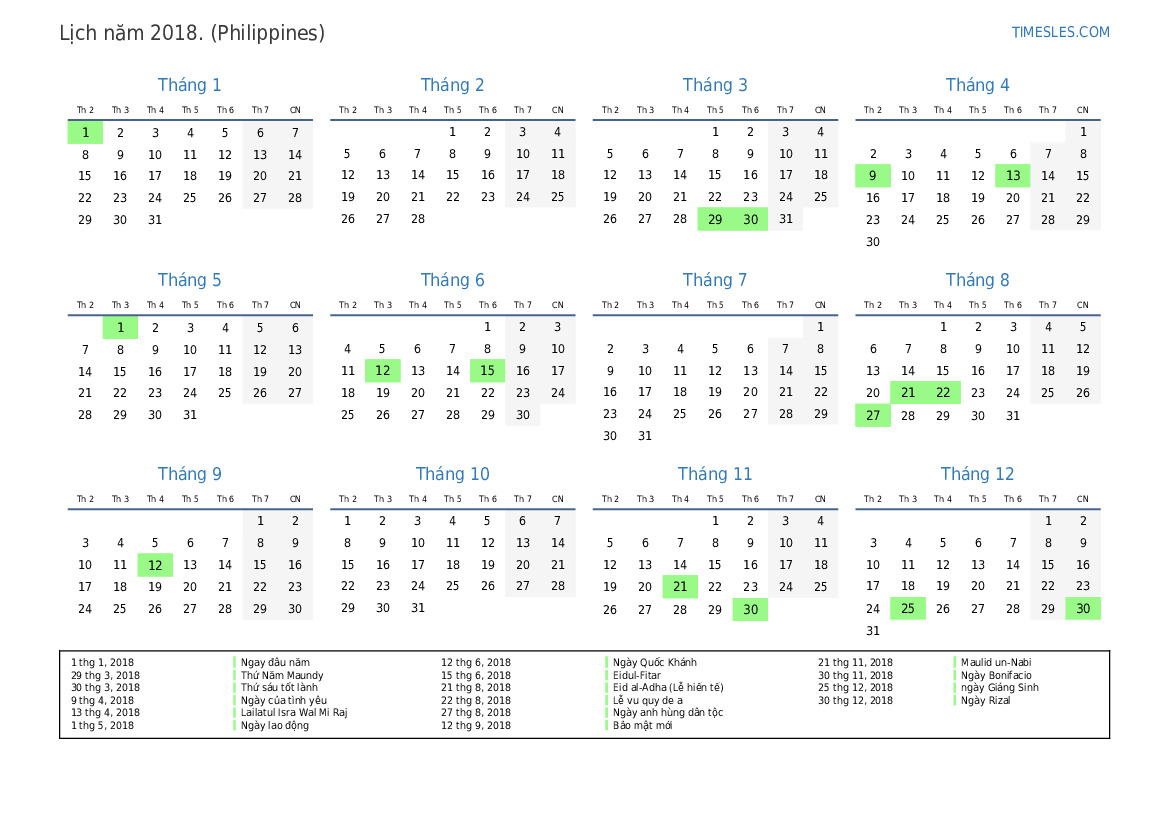
Task: Select highlighted day 12 in Tháng 9
Action: pos(155,565)
